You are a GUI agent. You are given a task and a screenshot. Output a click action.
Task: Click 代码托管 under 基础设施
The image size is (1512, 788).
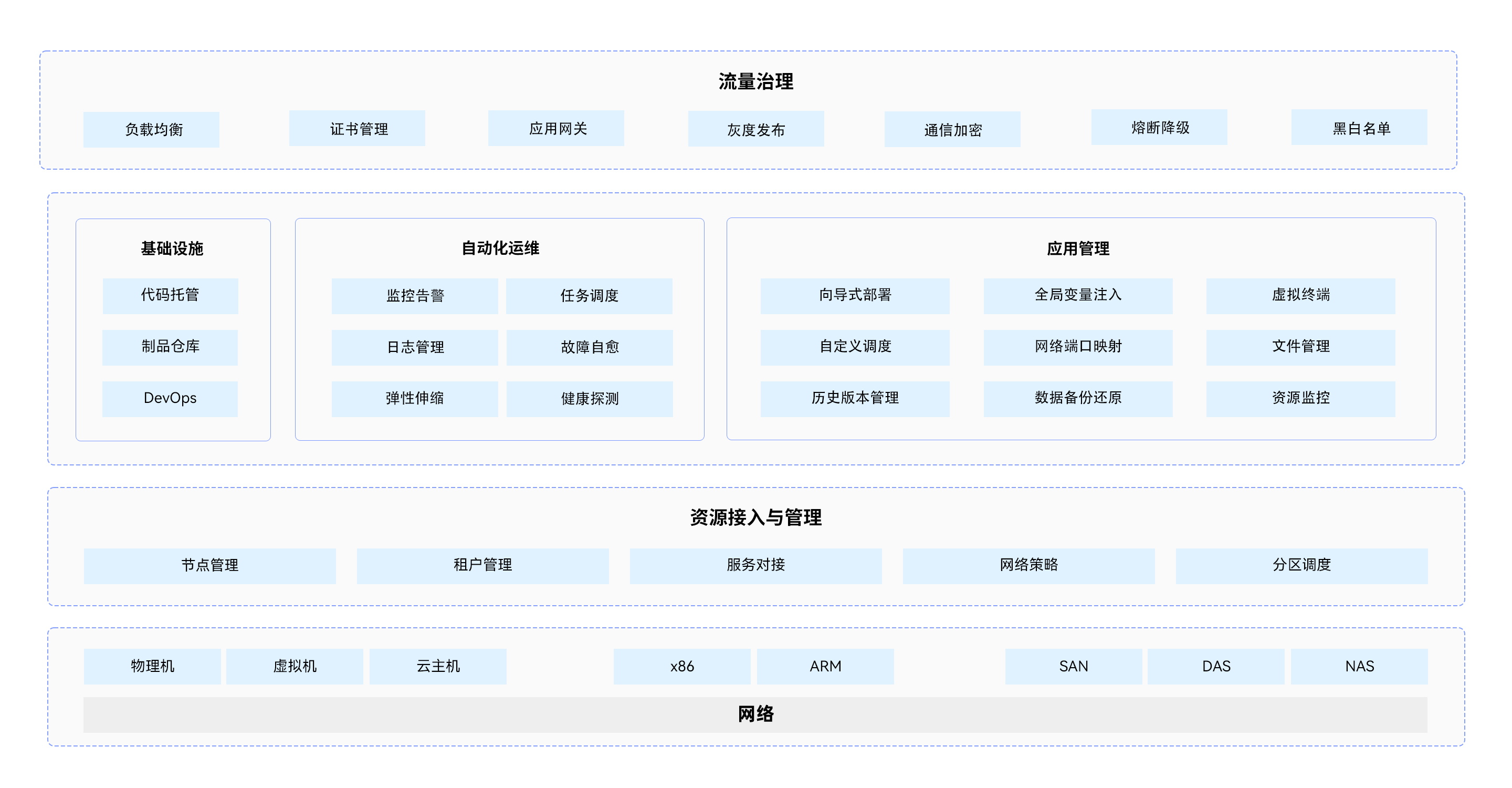click(x=170, y=296)
